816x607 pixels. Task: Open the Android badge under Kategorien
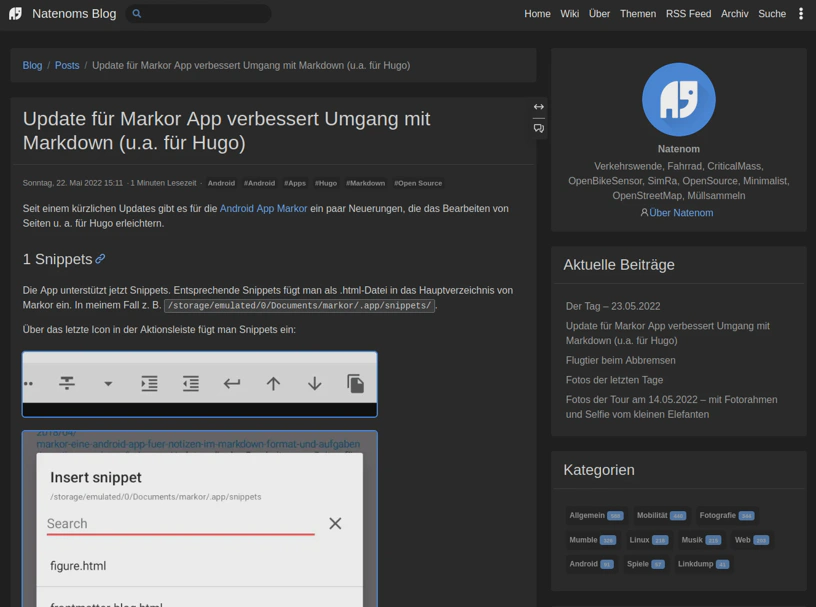click(x=591, y=564)
